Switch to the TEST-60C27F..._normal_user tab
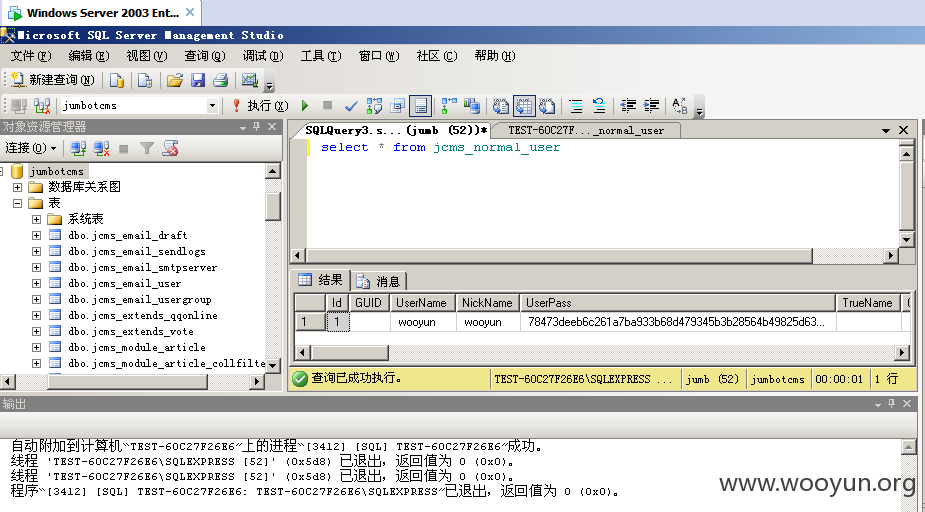Viewport: 925px width, 512px height. point(585,130)
